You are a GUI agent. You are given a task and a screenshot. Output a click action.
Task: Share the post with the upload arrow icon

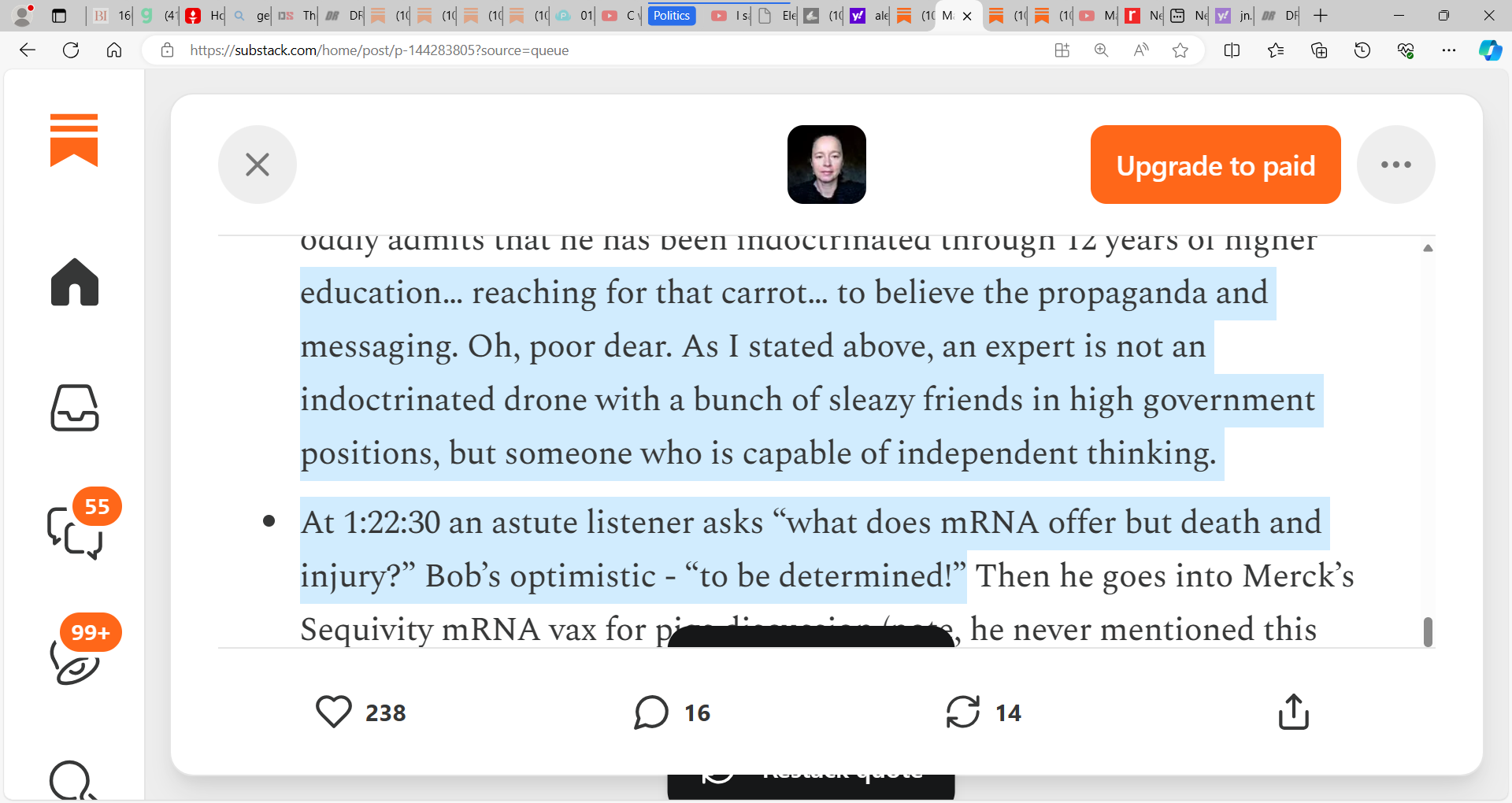[x=1293, y=712]
